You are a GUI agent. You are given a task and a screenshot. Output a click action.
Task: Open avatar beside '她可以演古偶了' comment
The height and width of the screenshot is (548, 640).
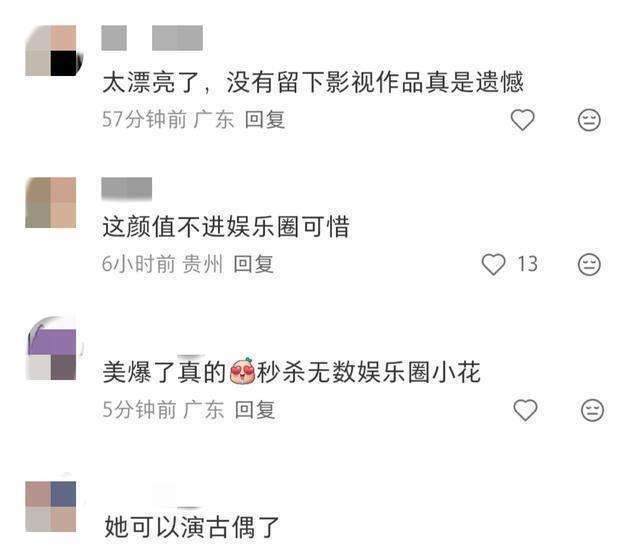tap(51, 506)
